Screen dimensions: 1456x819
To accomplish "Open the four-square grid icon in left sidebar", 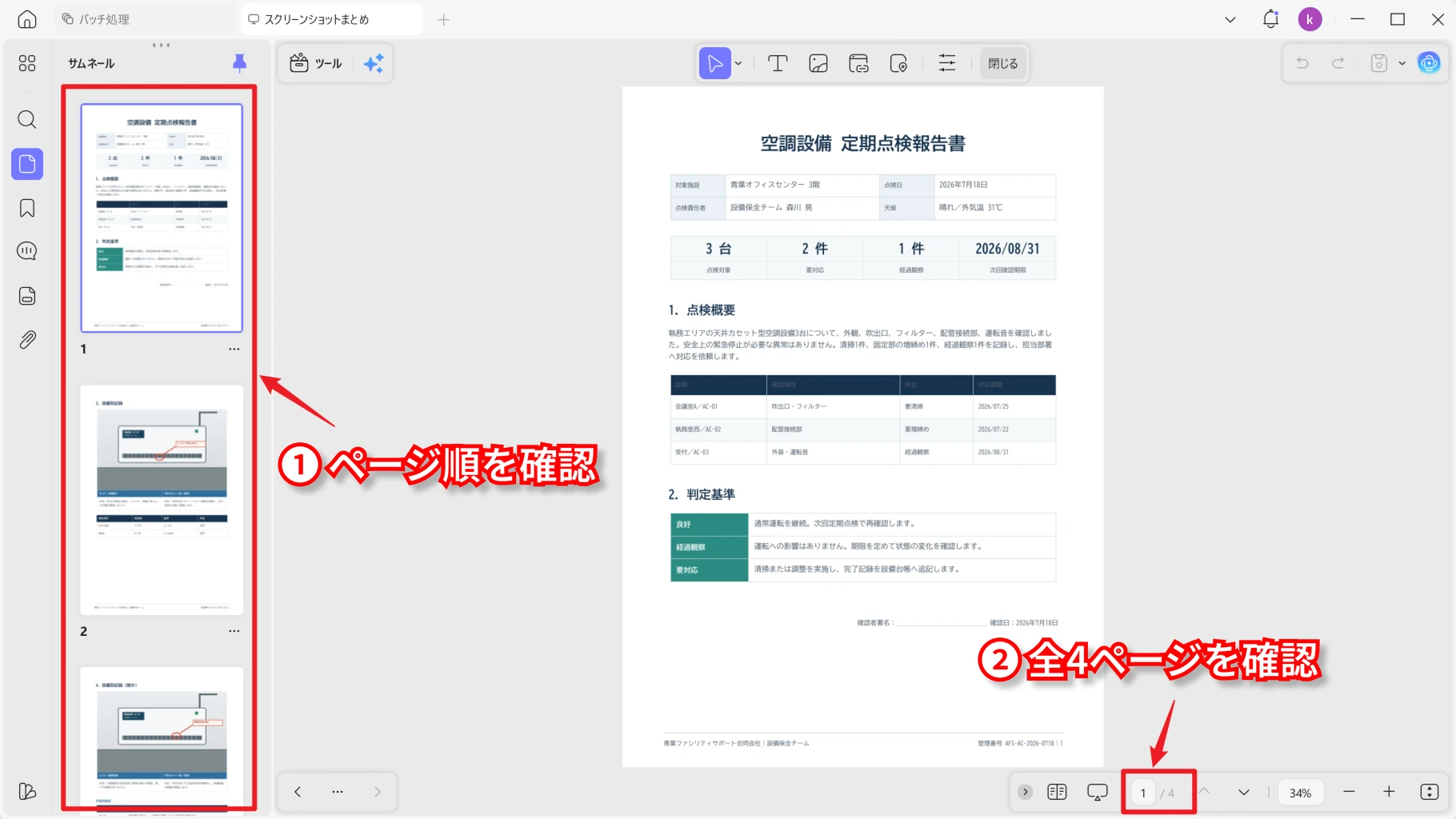I will click(27, 63).
